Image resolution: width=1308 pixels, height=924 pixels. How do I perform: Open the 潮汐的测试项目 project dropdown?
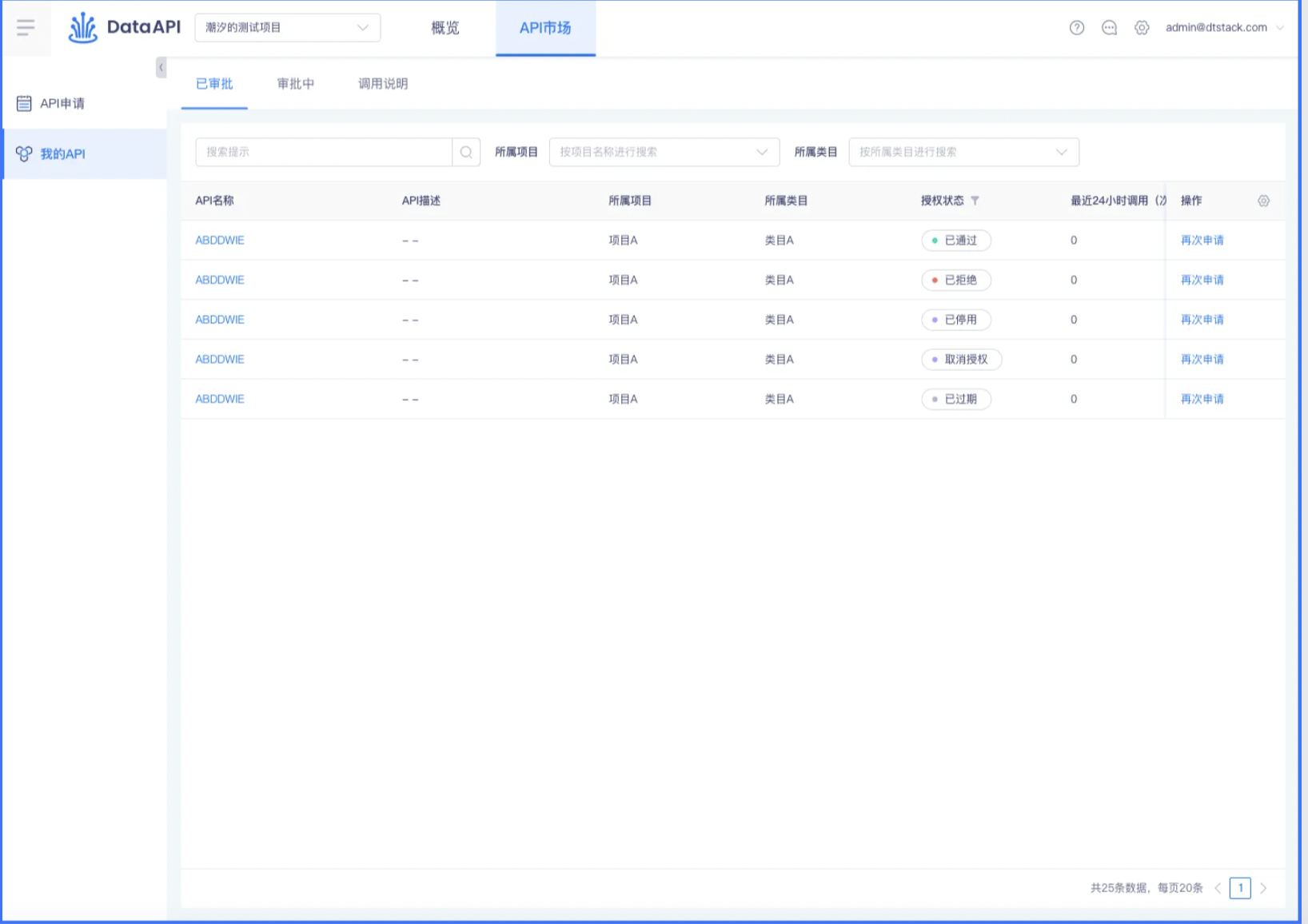[288, 28]
